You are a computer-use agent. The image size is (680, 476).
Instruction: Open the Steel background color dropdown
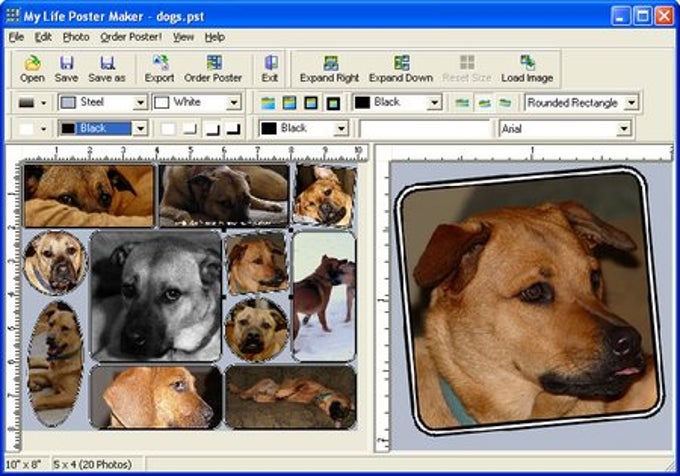(x=140, y=103)
